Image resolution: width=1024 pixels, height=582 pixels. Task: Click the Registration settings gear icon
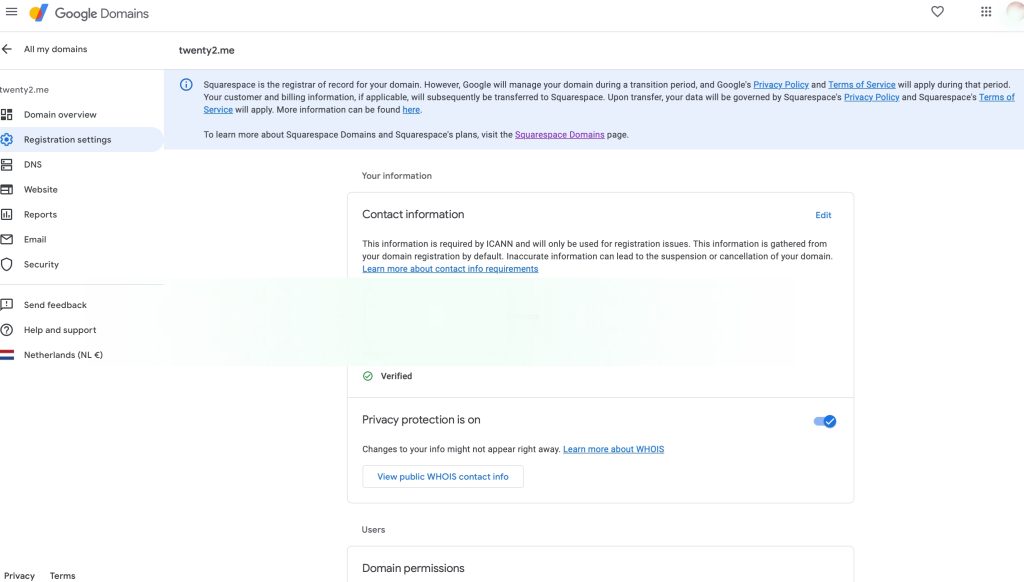click(x=7, y=140)
